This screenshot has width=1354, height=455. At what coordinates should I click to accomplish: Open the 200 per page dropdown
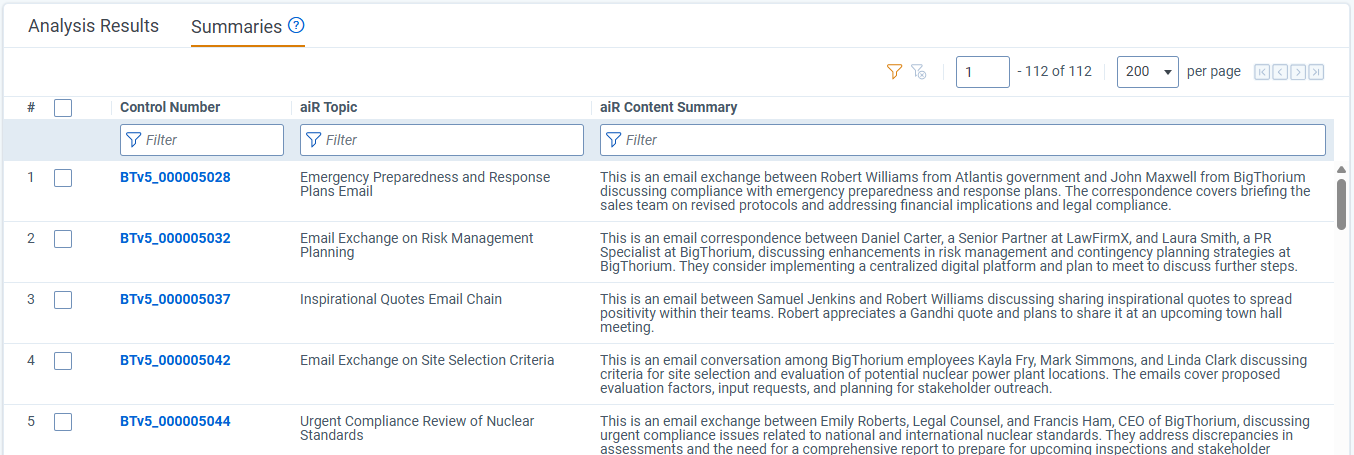coord(1147,72)
